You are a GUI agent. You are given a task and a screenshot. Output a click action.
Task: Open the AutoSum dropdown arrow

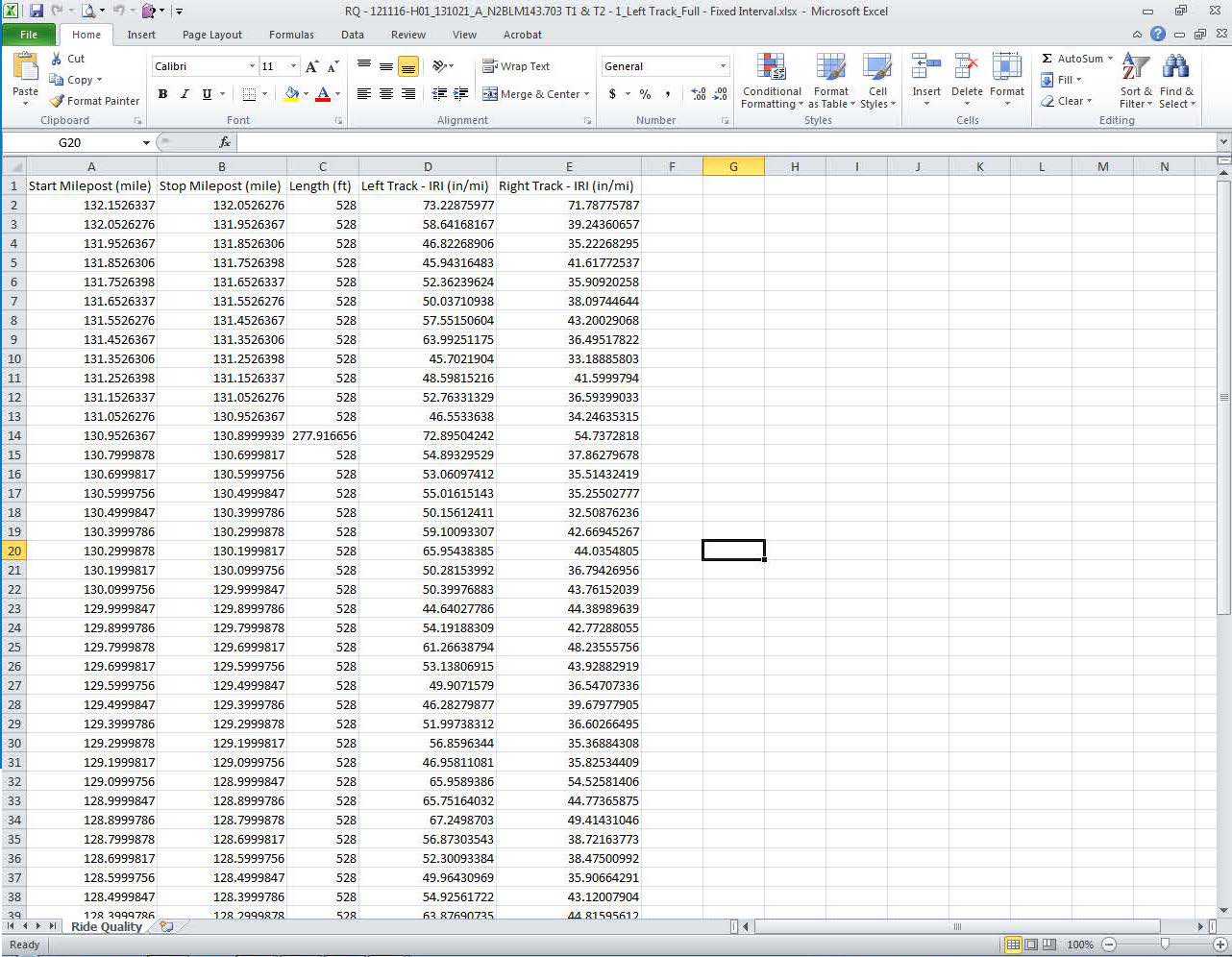tap(1110, 59)
